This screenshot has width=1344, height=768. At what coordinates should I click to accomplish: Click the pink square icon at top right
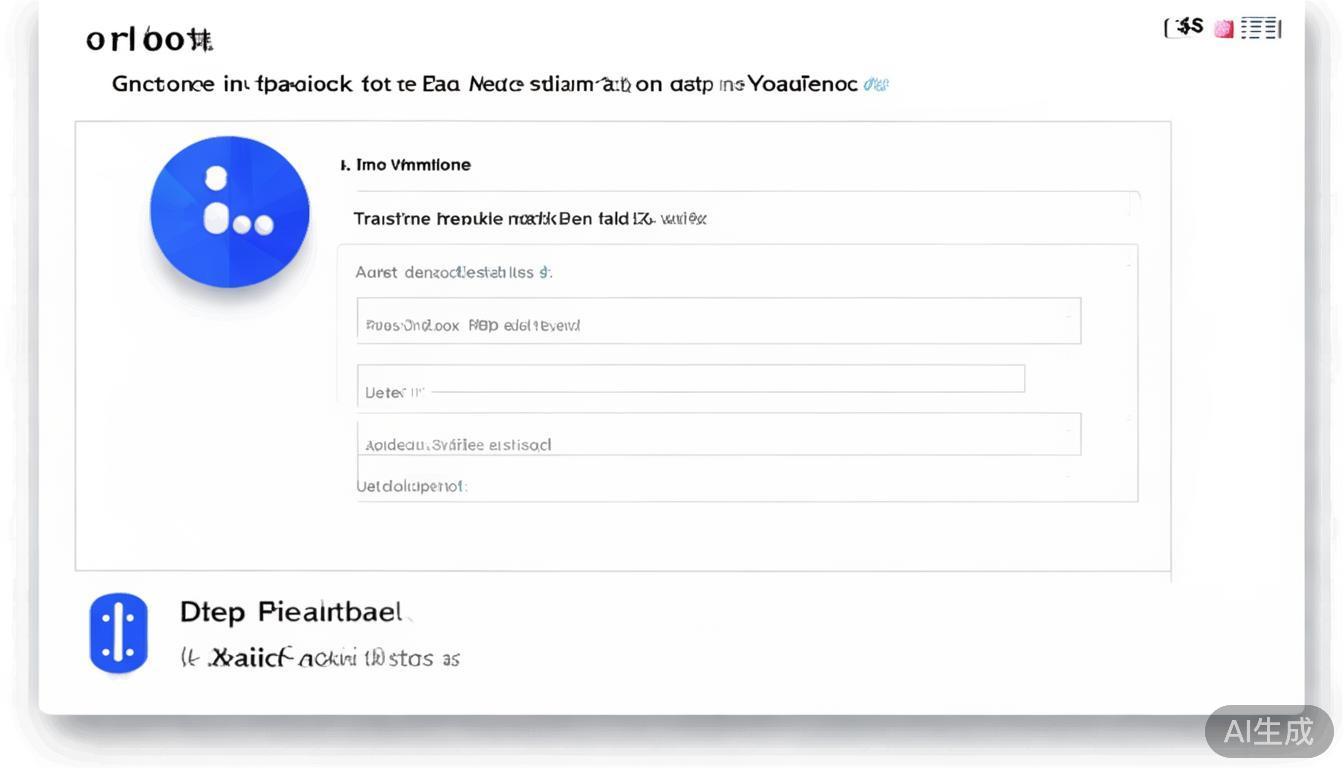[x=1223, y=29]
